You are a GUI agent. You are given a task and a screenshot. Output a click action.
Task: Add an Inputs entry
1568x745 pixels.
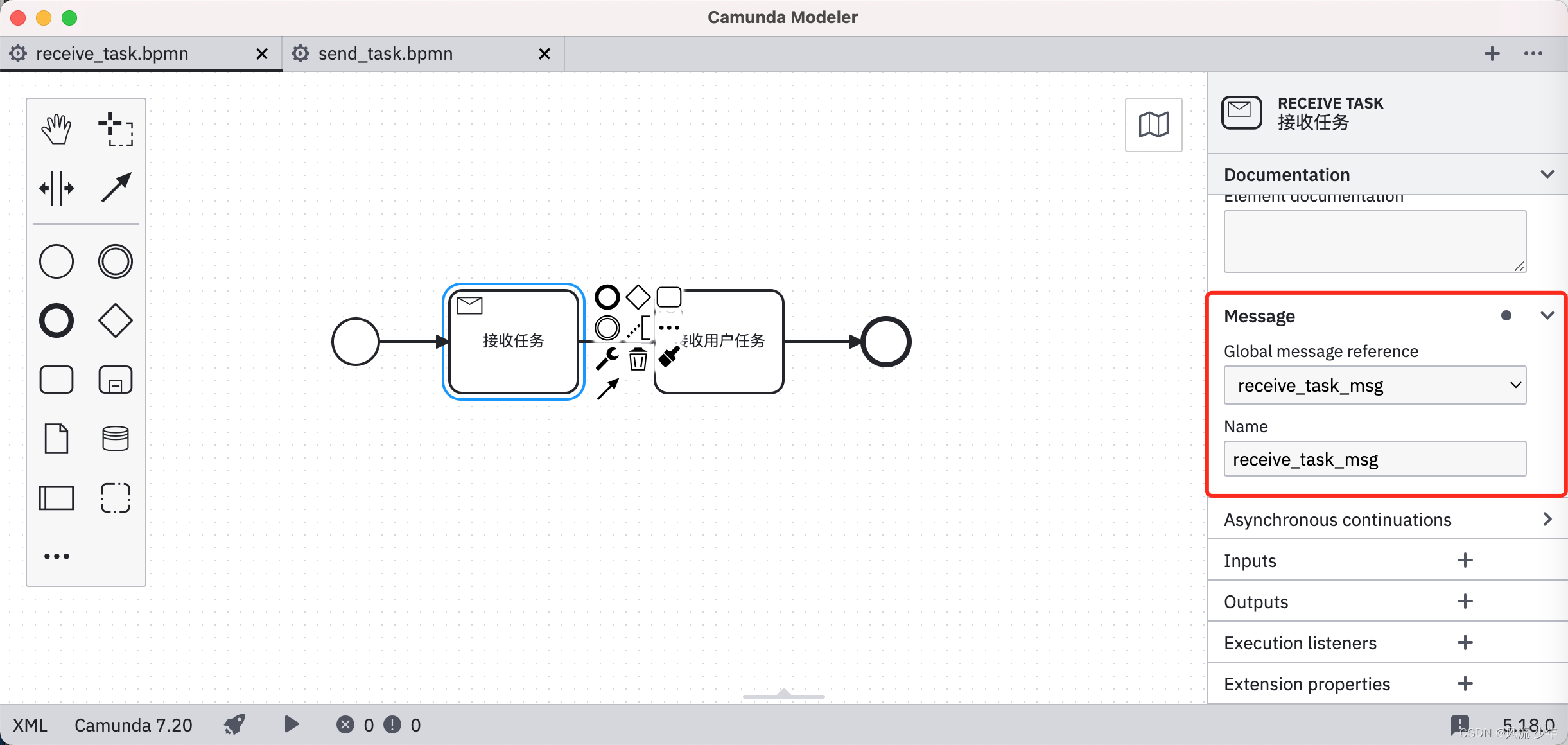(x=1465, y=560)
